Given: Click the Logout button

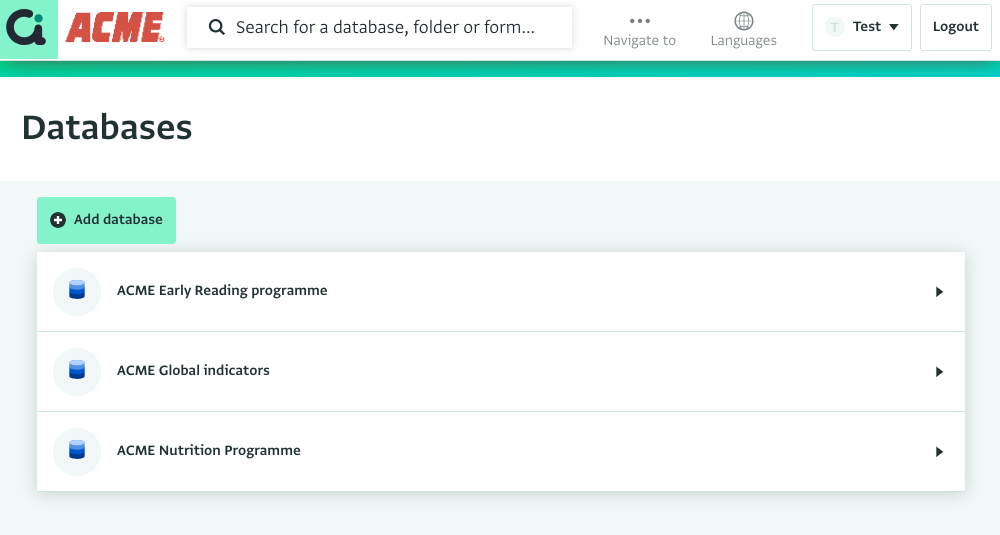Looking at the screenshot, I should [955, 27].
